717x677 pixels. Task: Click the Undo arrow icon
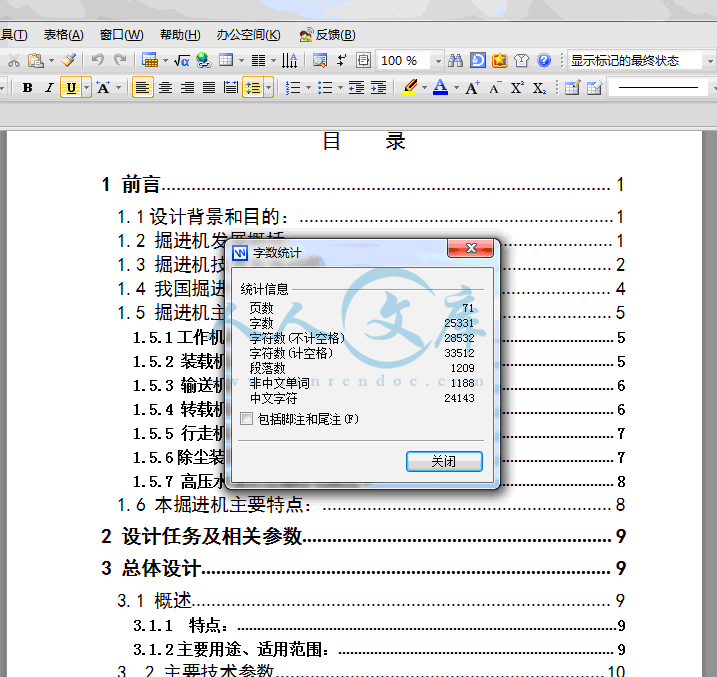(x=97, y=60)
